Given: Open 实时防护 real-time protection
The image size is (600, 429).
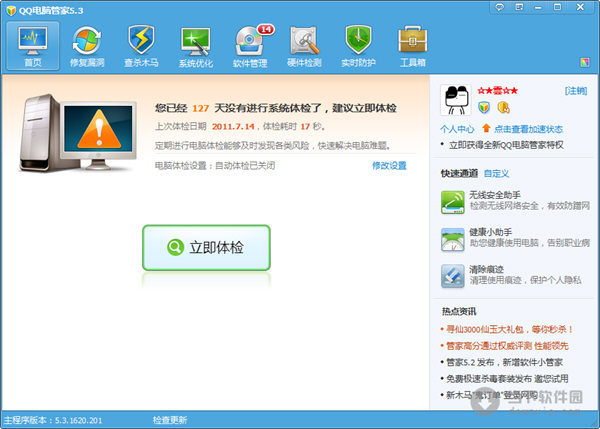Looking at the screenshot, I should coord(358,46).
